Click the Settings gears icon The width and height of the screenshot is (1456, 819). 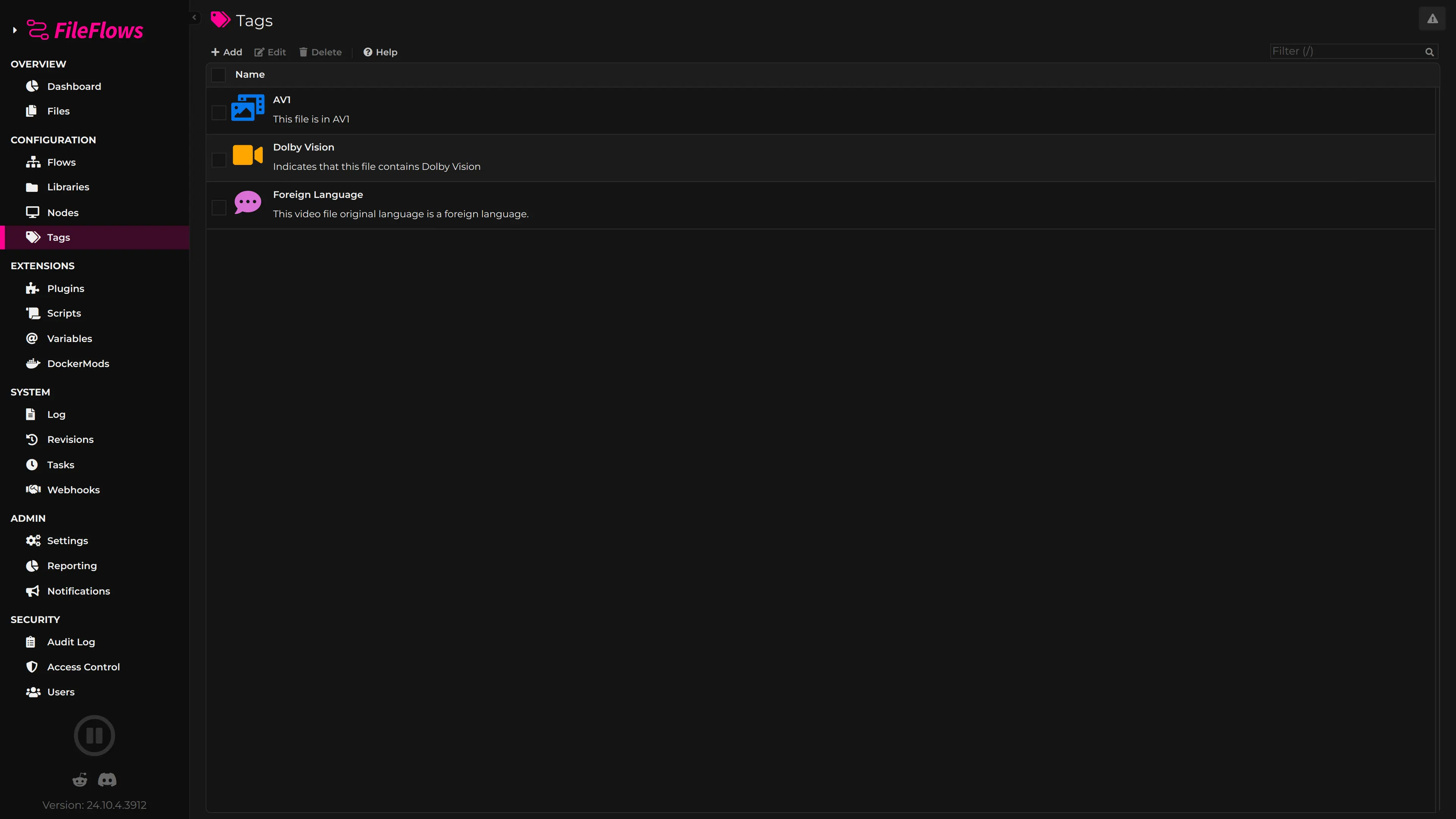tap(33, 540)
